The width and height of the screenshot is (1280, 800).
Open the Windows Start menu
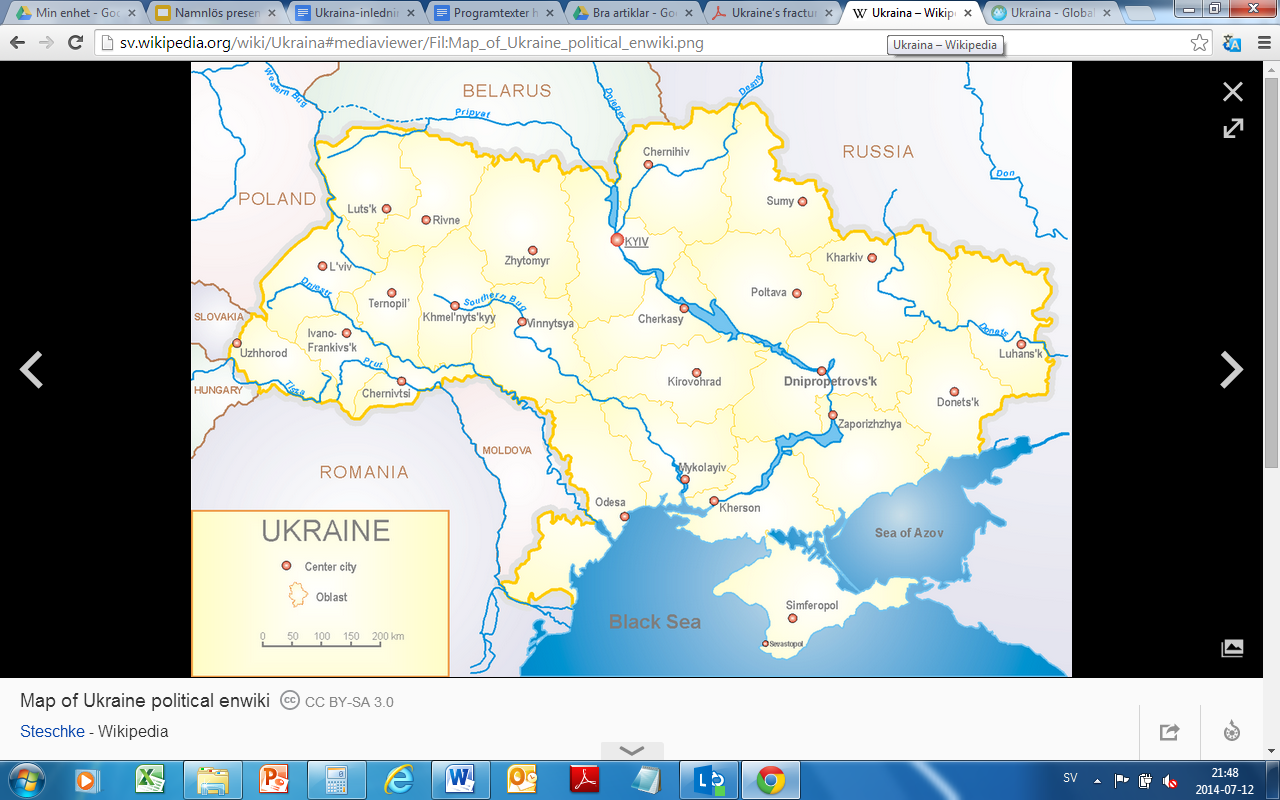tap(26, 779)
